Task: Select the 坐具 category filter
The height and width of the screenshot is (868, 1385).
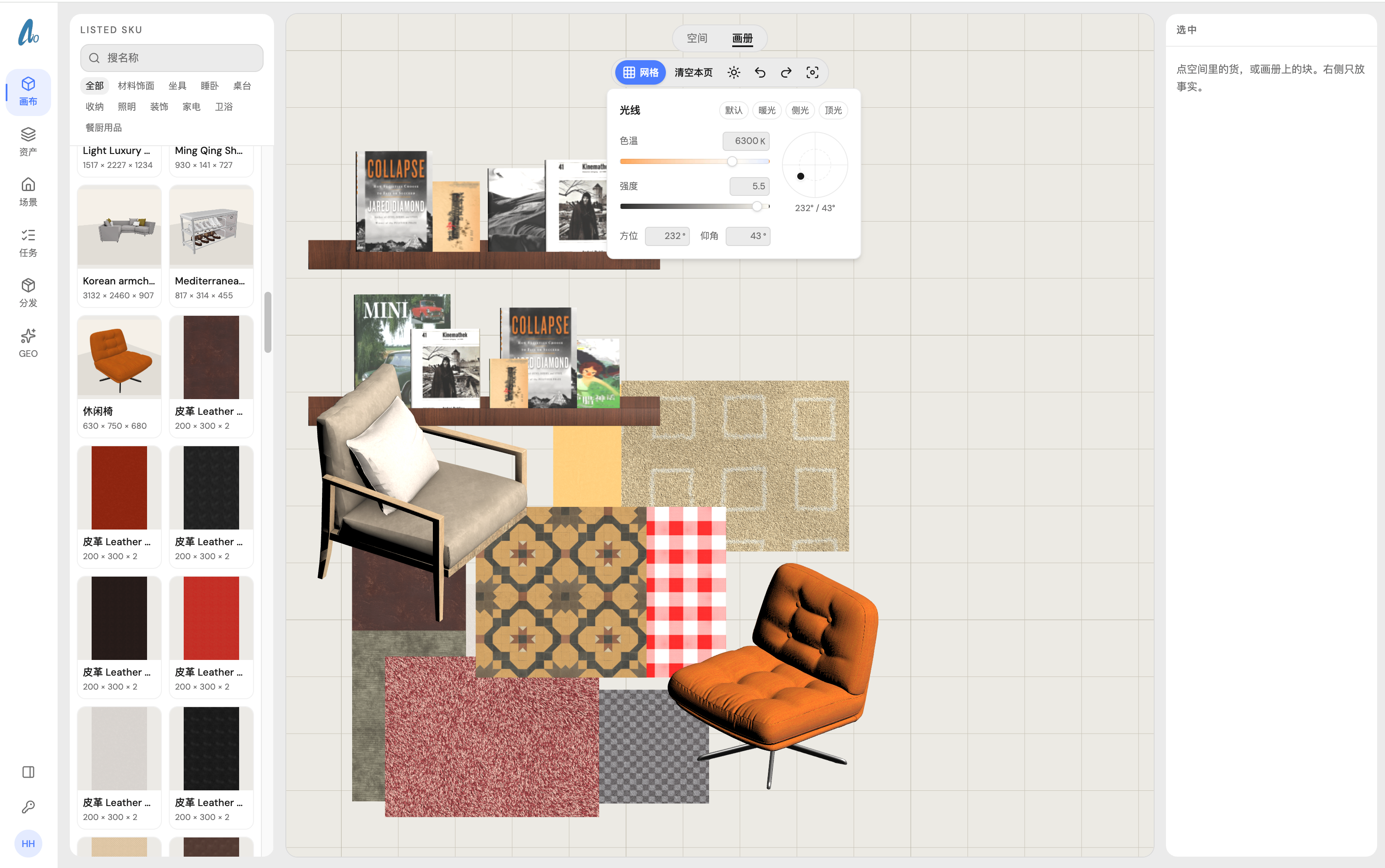Action: click(178, 85)
